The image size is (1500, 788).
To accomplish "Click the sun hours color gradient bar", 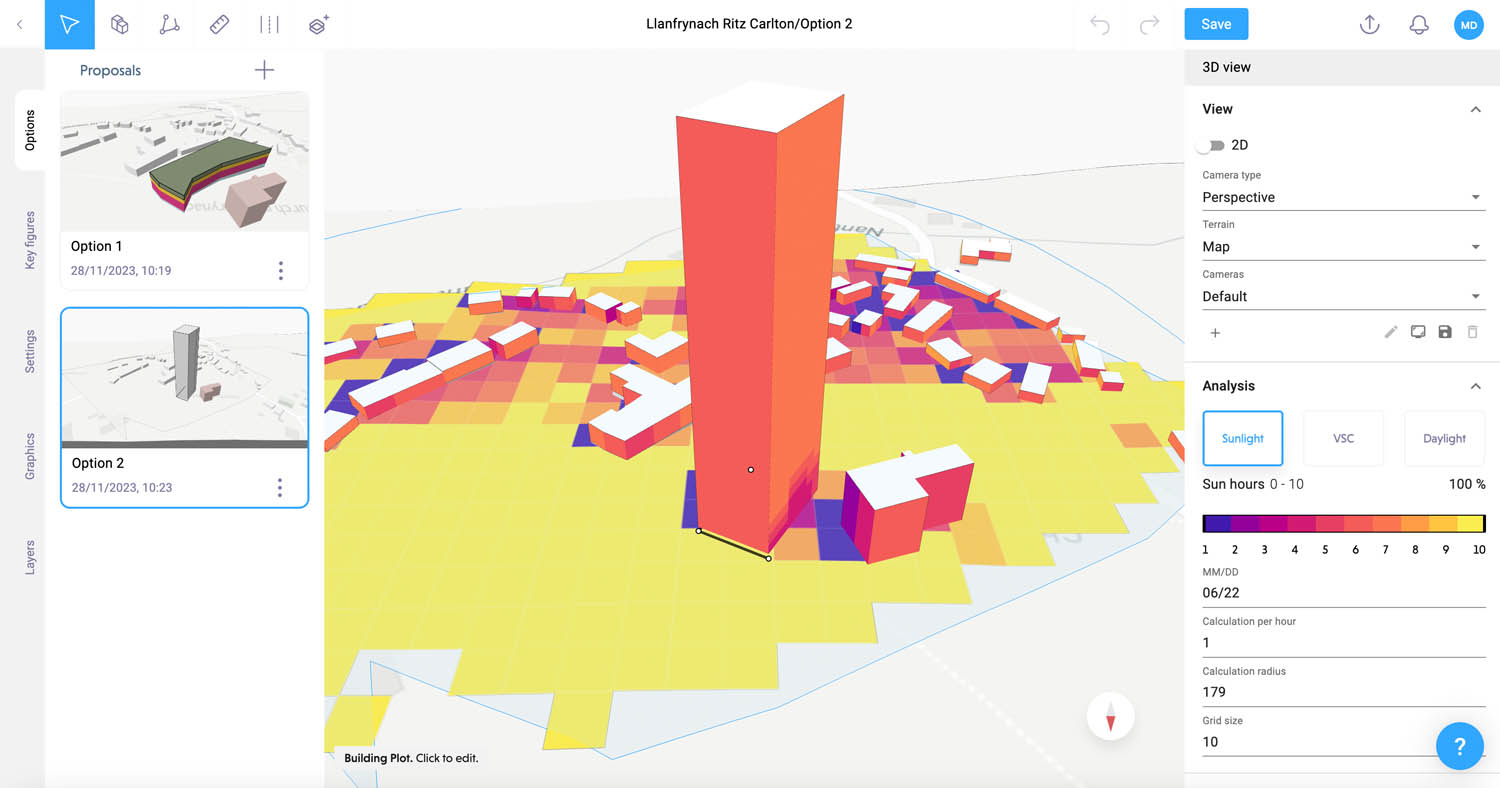I will [x=1343, y=523].
